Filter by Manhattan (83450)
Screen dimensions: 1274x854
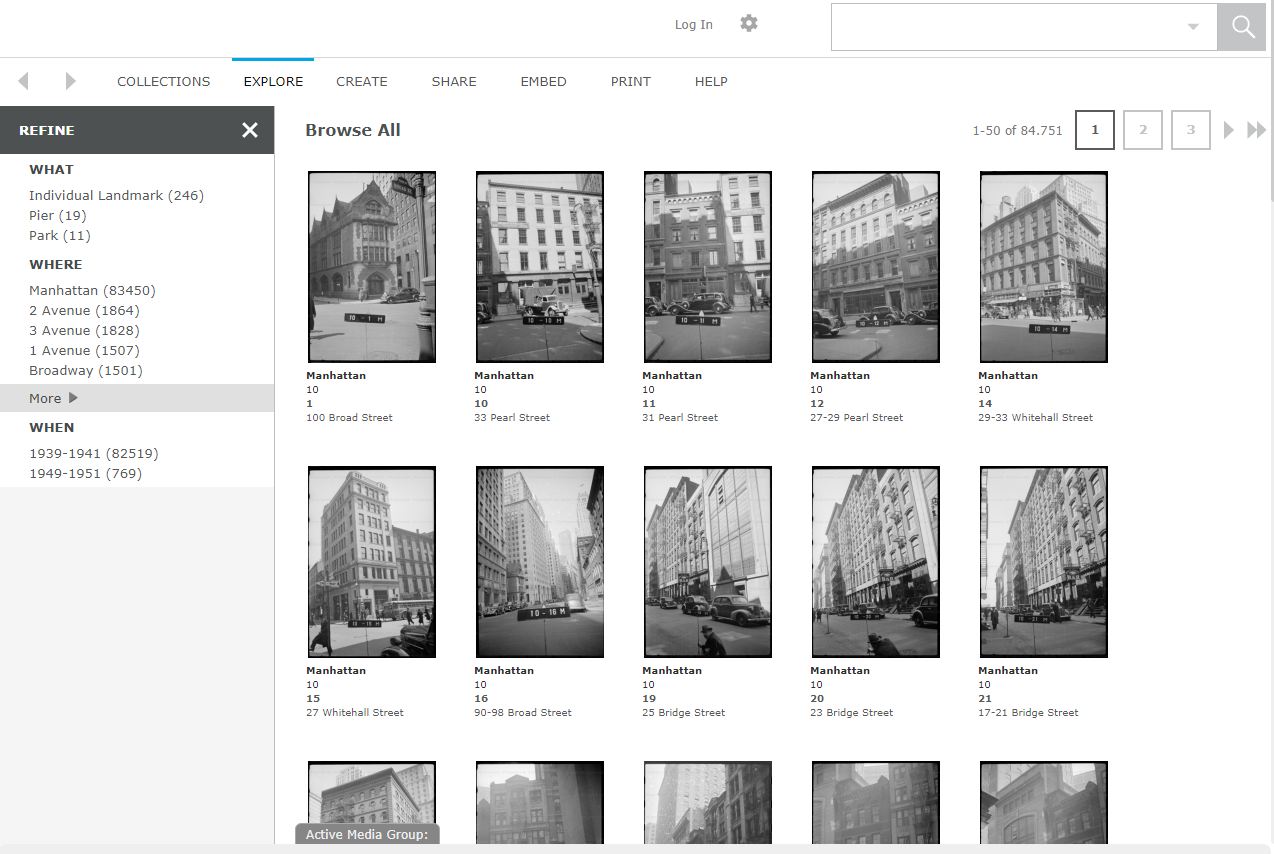coord(92,291)
